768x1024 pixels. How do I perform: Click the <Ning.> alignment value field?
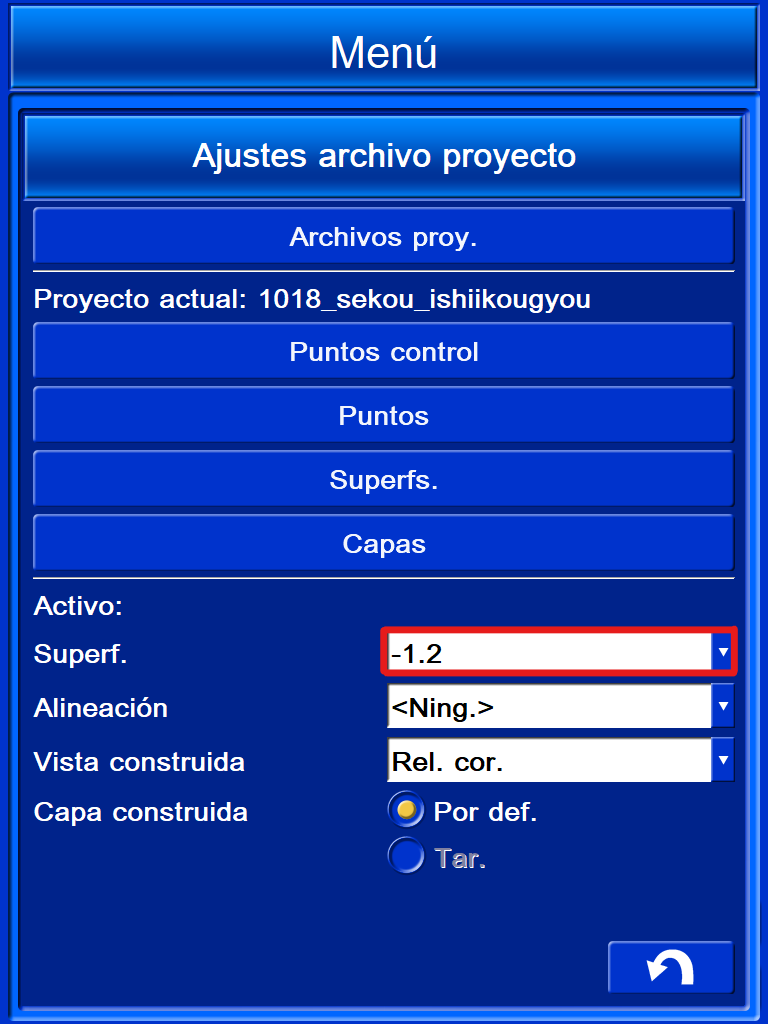(549, 706)
